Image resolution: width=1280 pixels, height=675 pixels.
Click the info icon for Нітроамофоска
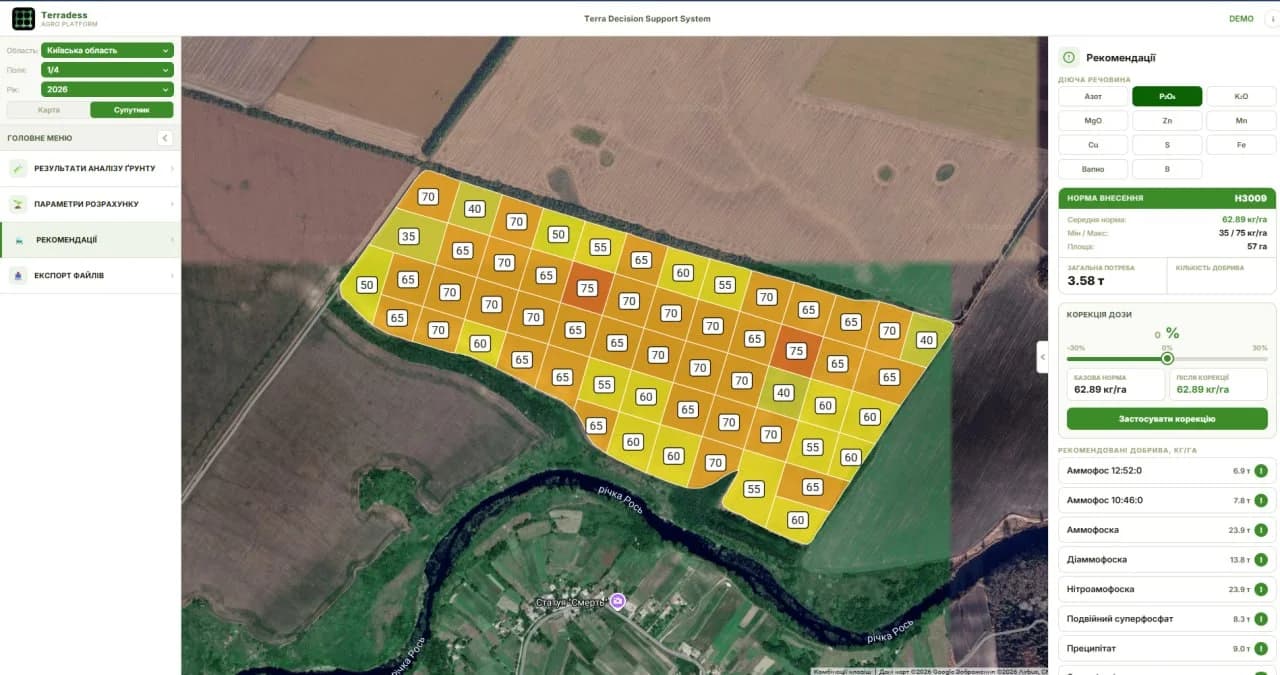coord(1261,589)
